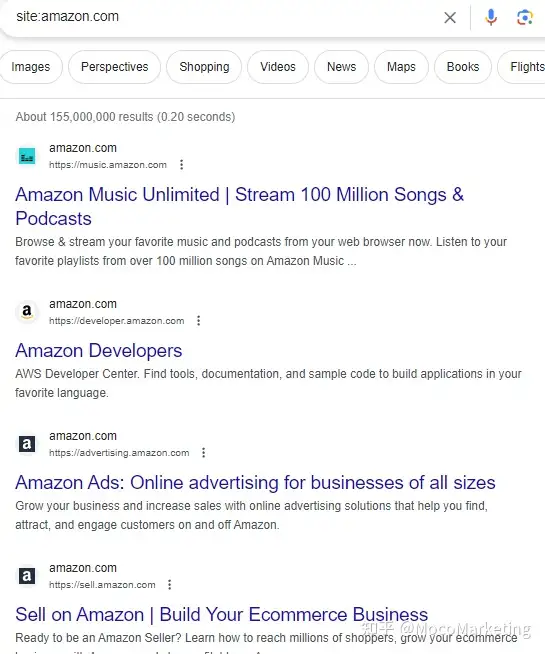This screenshot has width=545, height=654.
Task: Open more options for sell.amazon.com result
Action: pyautogui.click(x=169, y=585)
